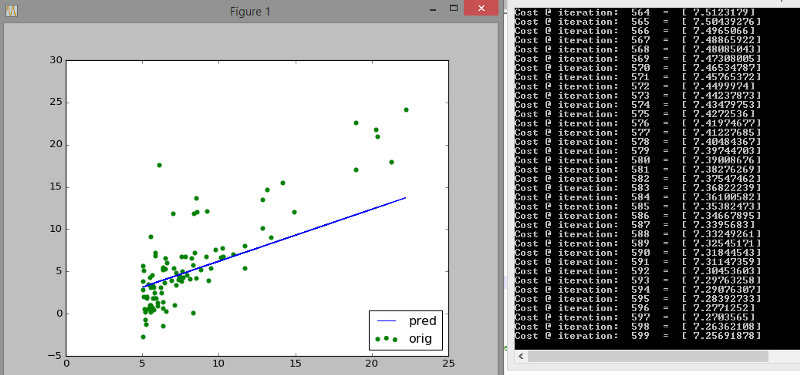Click the pred label in the legend
800x375 pixels.
[x=422, y=321]
